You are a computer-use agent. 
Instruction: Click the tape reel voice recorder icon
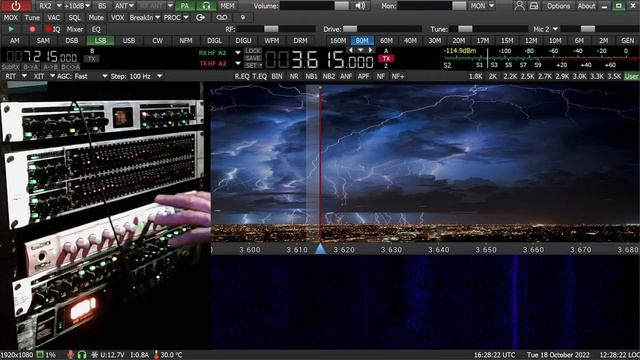pos(221,18)
